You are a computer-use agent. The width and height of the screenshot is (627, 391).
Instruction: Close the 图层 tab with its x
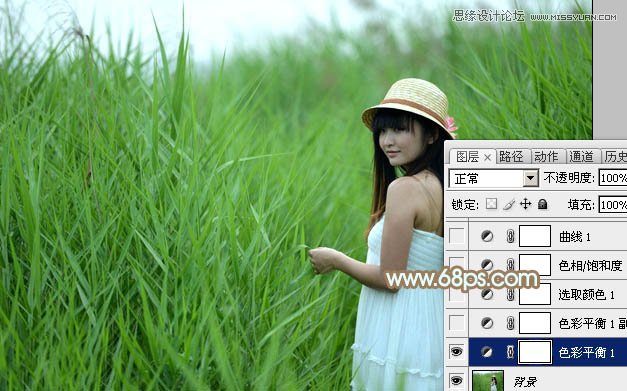(487, 158)
